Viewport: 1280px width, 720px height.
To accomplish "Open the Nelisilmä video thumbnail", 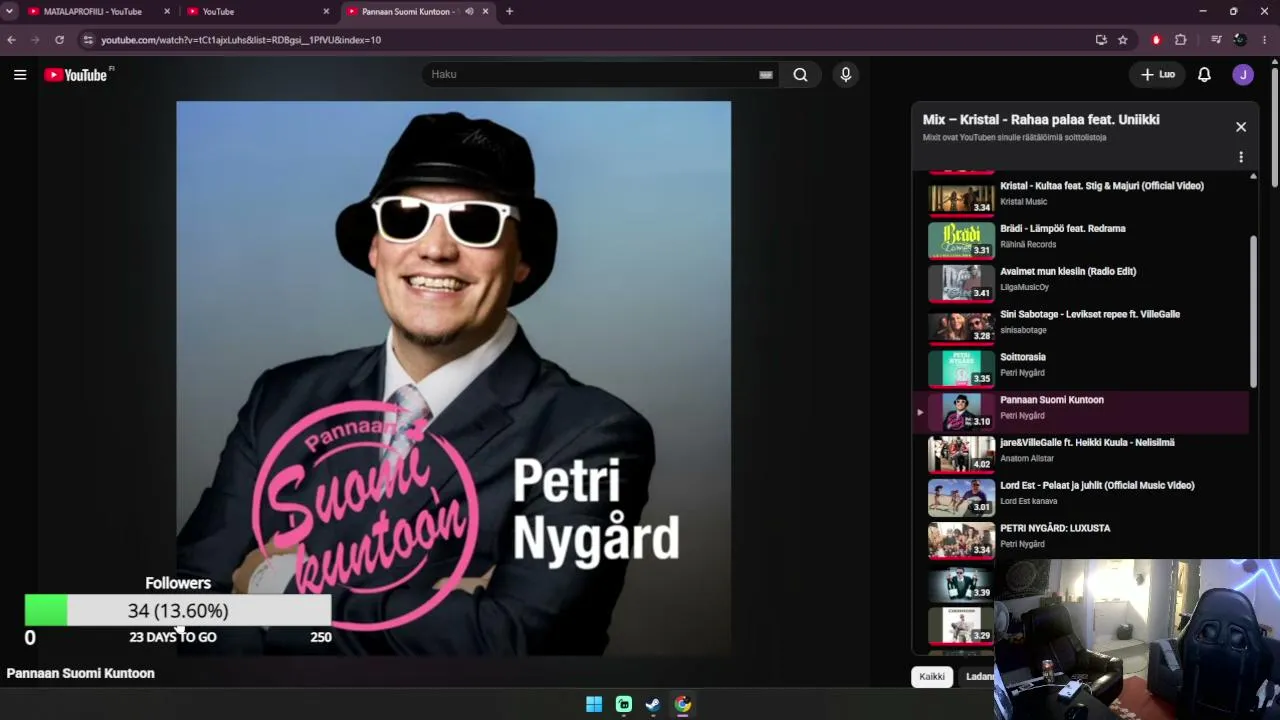I will coord(961,454).
